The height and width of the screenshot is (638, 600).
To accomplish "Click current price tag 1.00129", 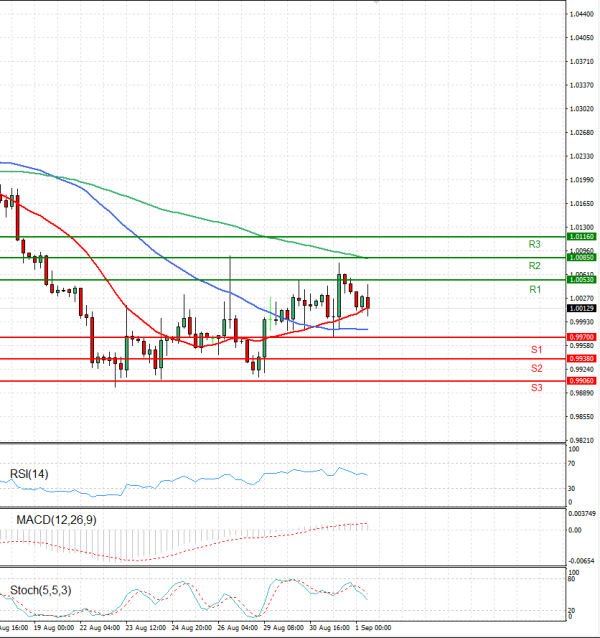I will (x=581, y=309).
